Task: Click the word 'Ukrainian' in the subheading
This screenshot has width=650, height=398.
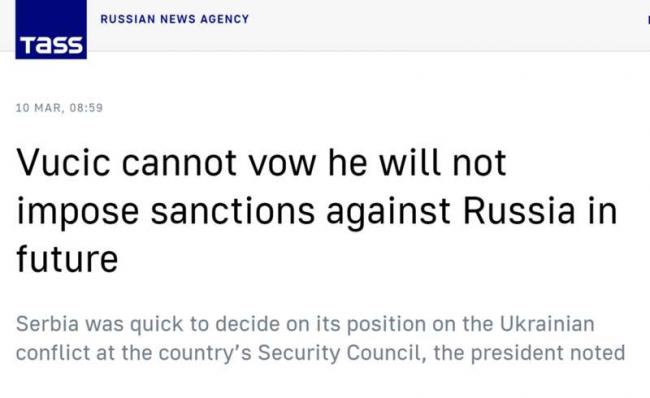Action: coord(547,324)
